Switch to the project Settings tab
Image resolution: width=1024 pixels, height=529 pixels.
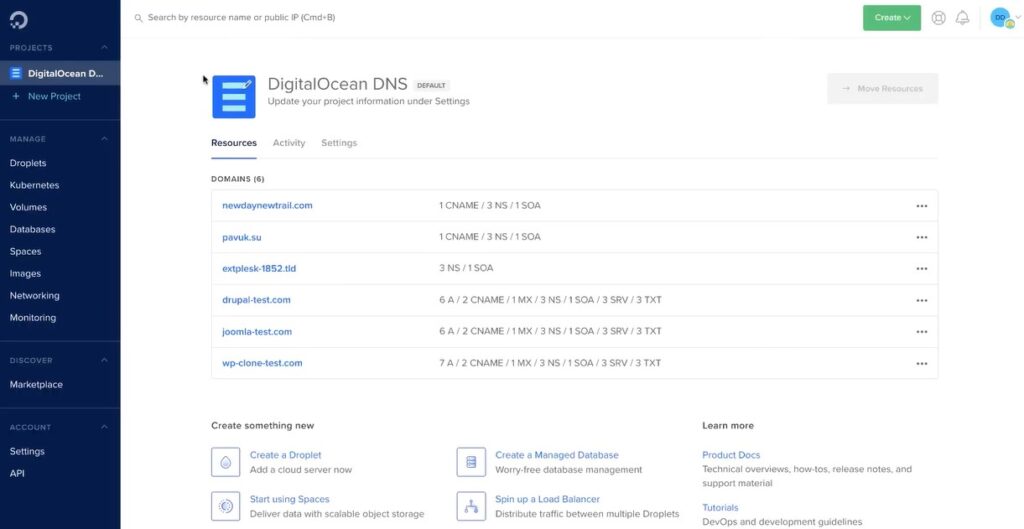[x=339, y=143]
